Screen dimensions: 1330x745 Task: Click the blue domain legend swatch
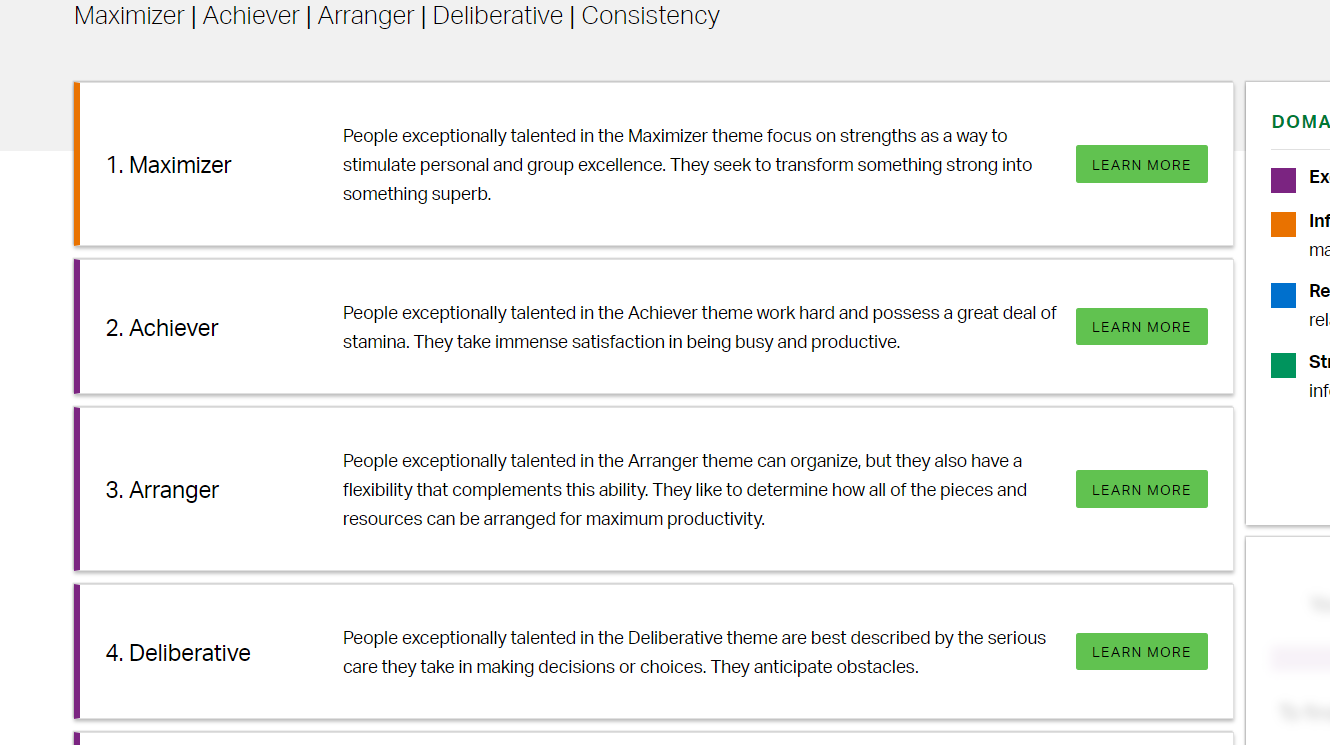tap(1283, 295)
